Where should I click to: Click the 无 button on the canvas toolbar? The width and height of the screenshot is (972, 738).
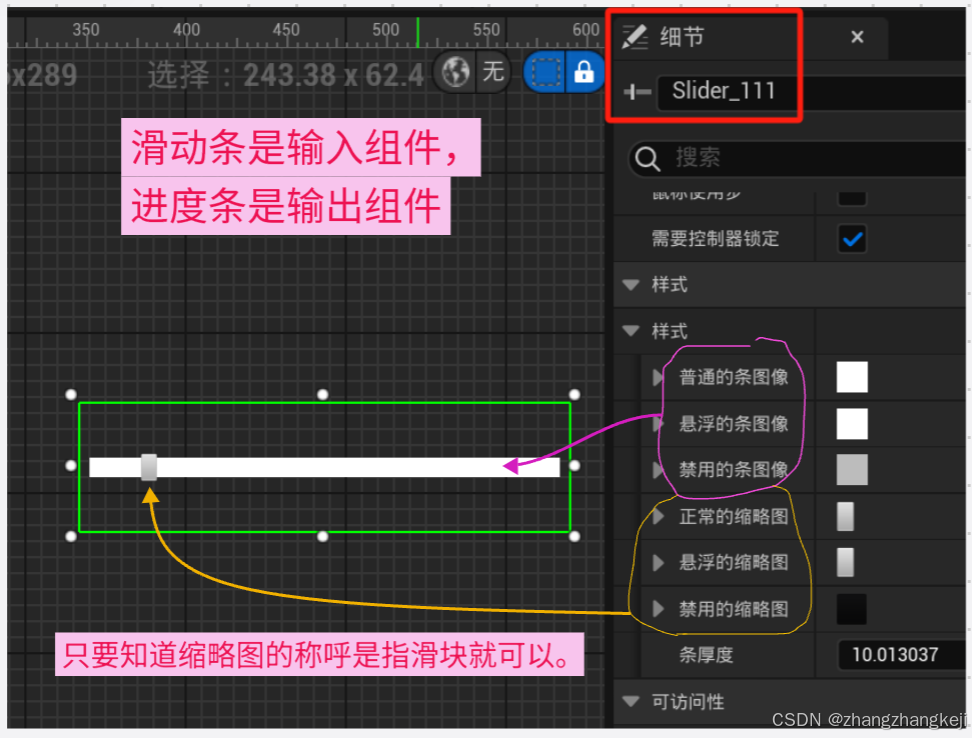(493, 72)
